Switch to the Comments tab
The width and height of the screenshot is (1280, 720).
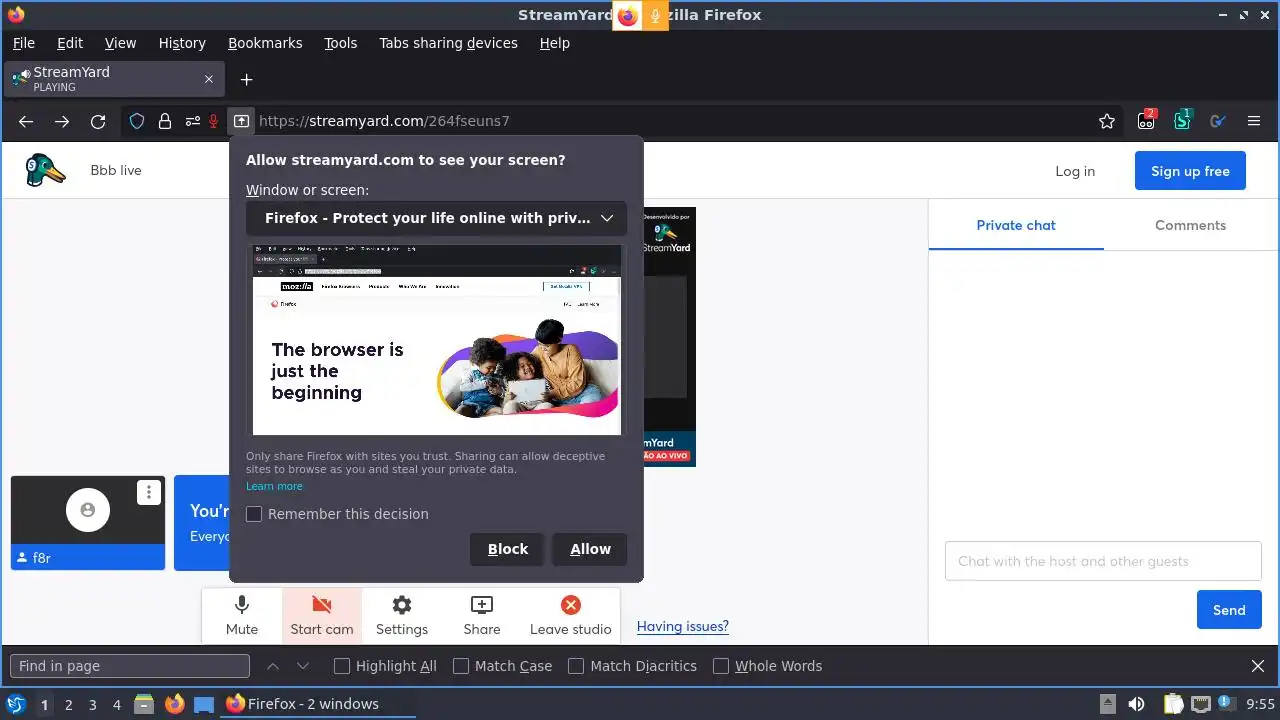coord(1190,225)
